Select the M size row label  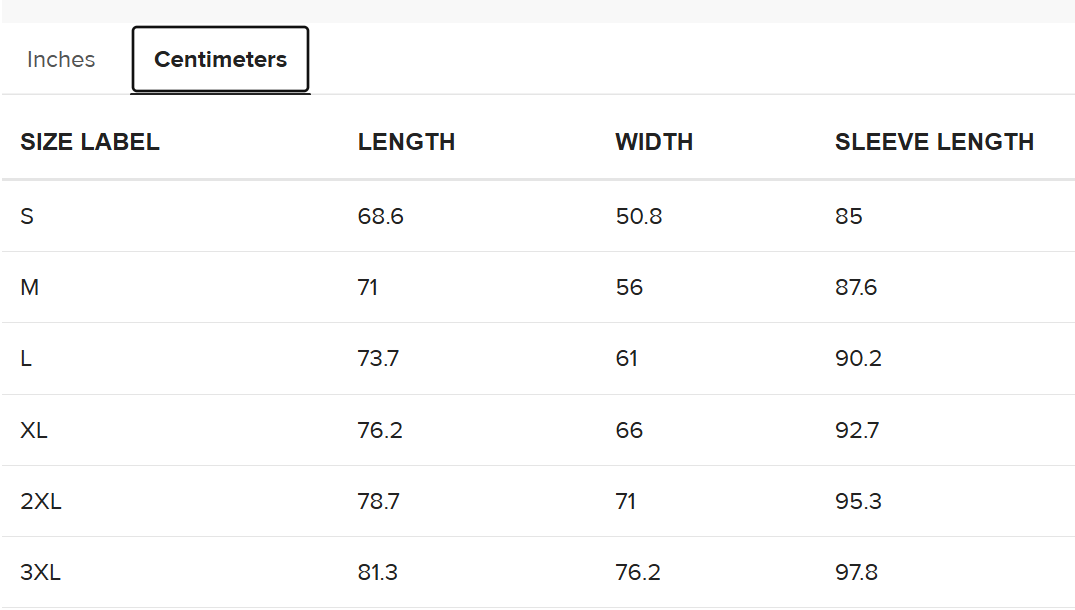29,287
